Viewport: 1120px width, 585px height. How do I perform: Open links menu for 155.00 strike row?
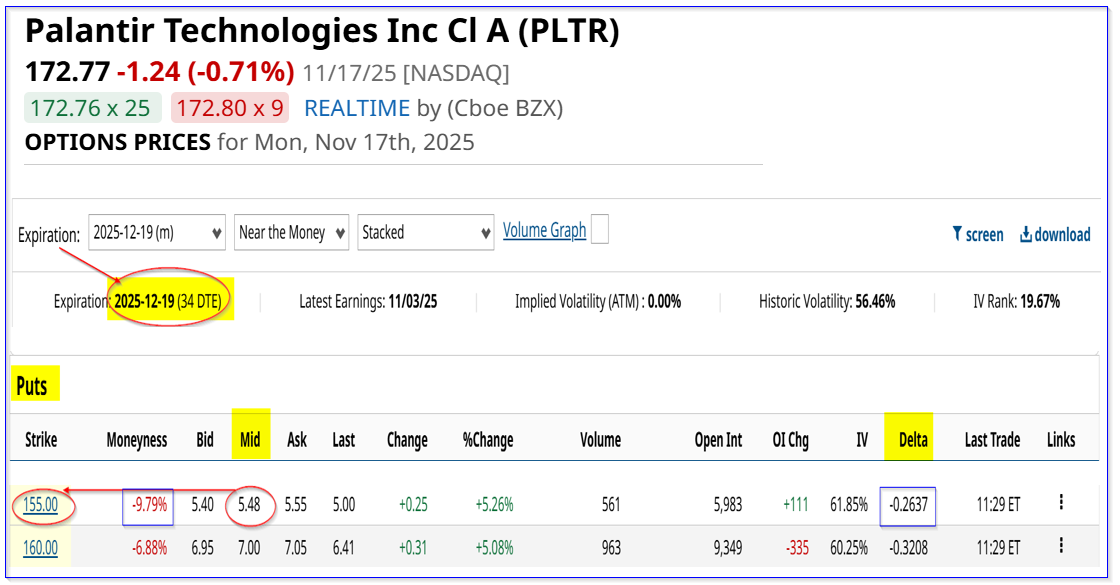pos(1061,504)
